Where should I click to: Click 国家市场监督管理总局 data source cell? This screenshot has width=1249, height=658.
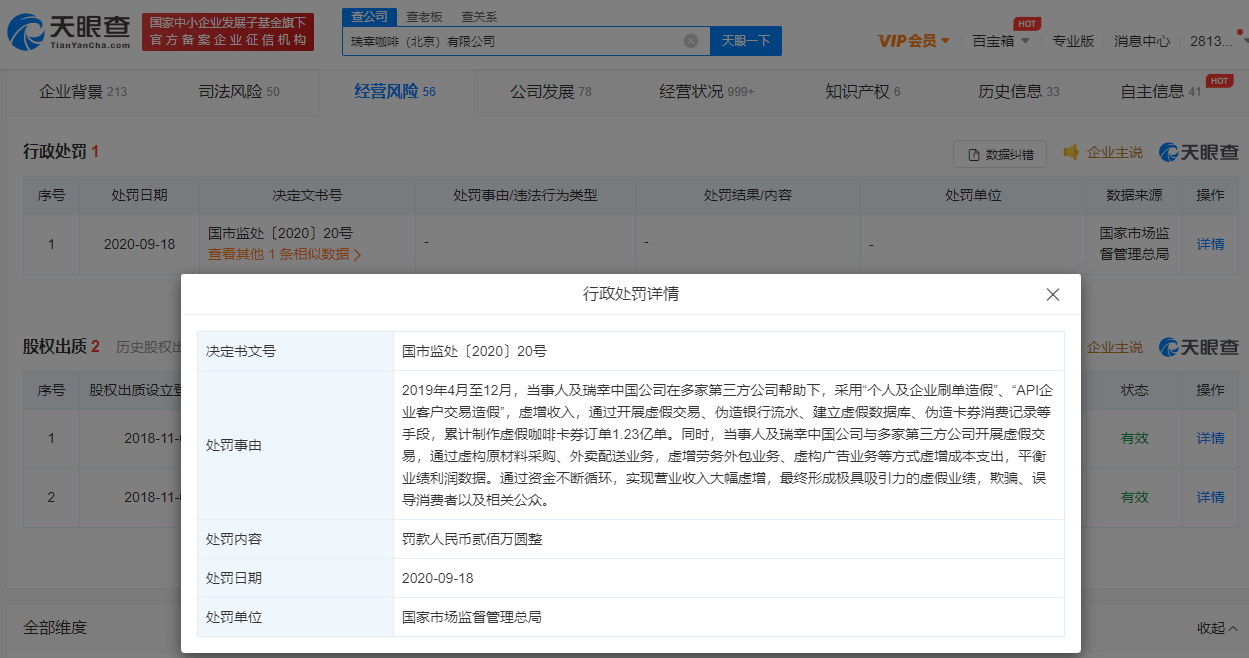pyautogui.click(x=1134, y=244)
